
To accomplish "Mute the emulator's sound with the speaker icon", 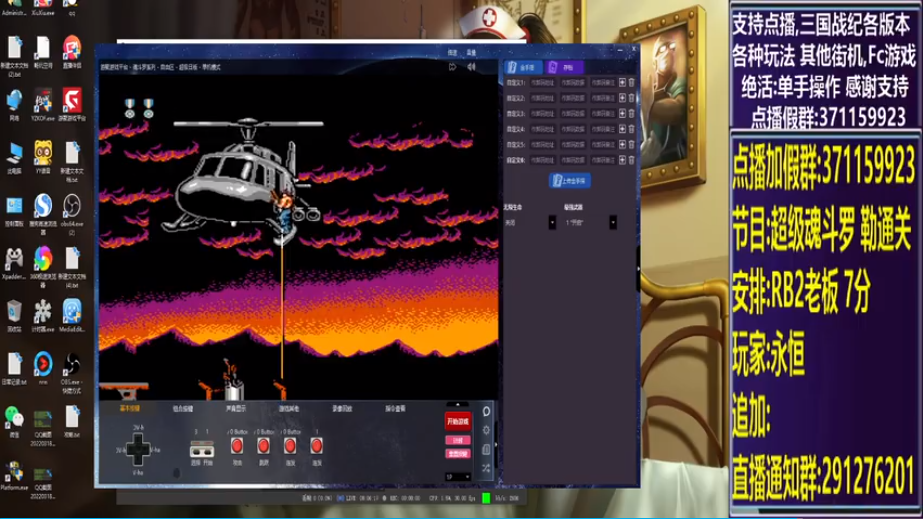I will (472, 67).
